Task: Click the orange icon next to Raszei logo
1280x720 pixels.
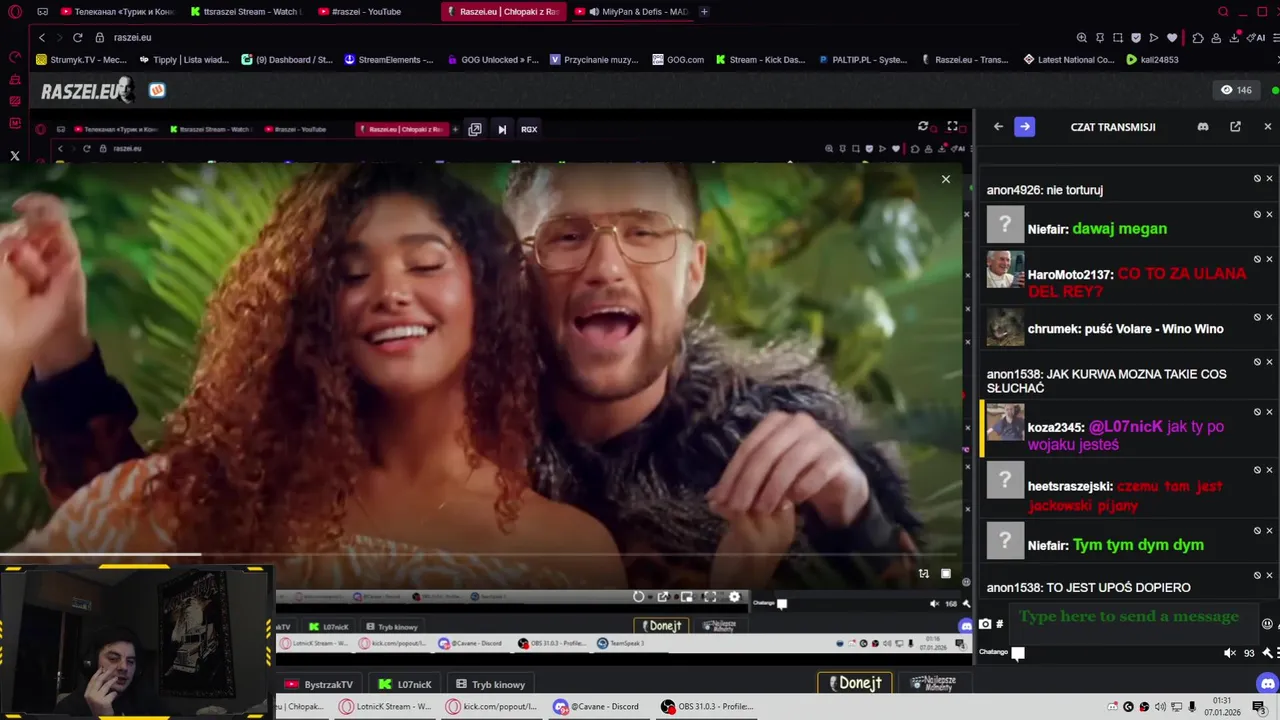Action: (x=157, y=90)
